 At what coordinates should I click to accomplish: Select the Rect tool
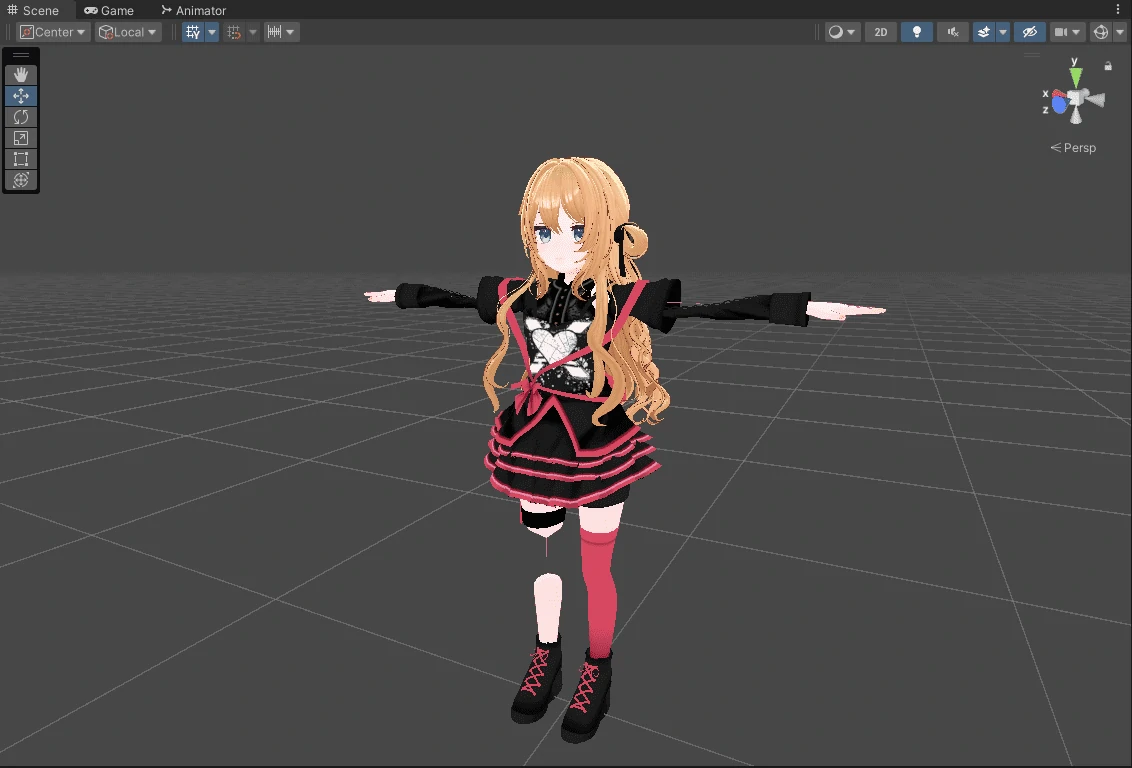coord(21,159)
